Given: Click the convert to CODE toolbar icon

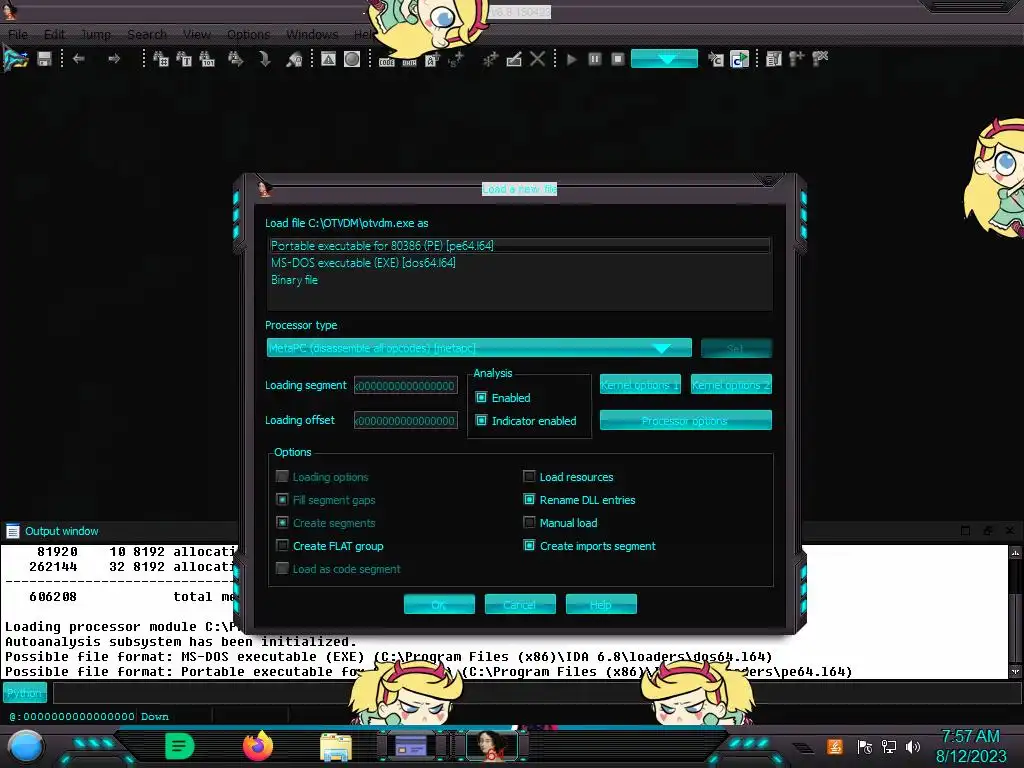Looking at the screenshot, I should 387,60.
